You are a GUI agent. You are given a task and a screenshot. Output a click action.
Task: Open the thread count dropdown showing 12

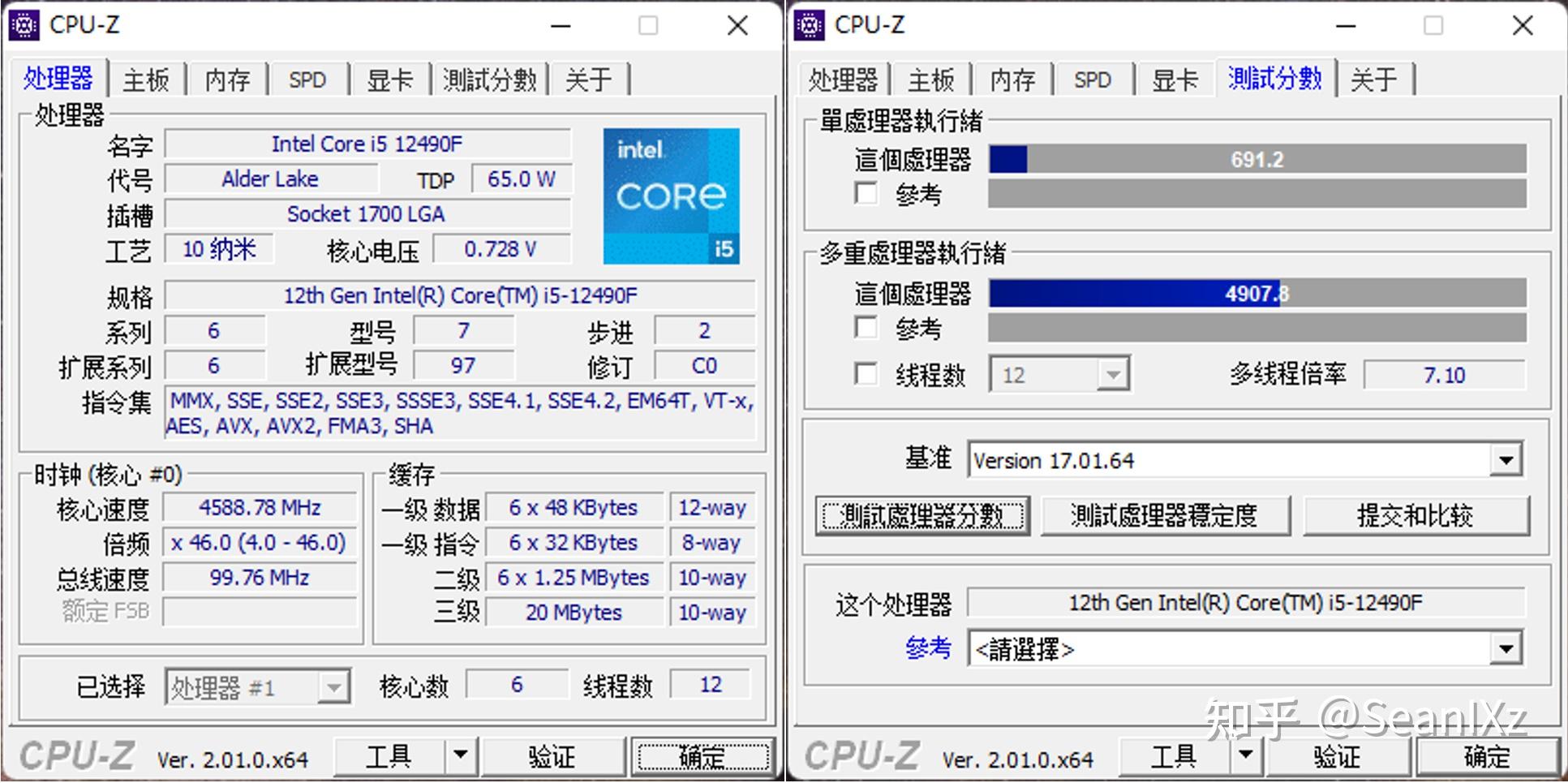(1116, 373)
